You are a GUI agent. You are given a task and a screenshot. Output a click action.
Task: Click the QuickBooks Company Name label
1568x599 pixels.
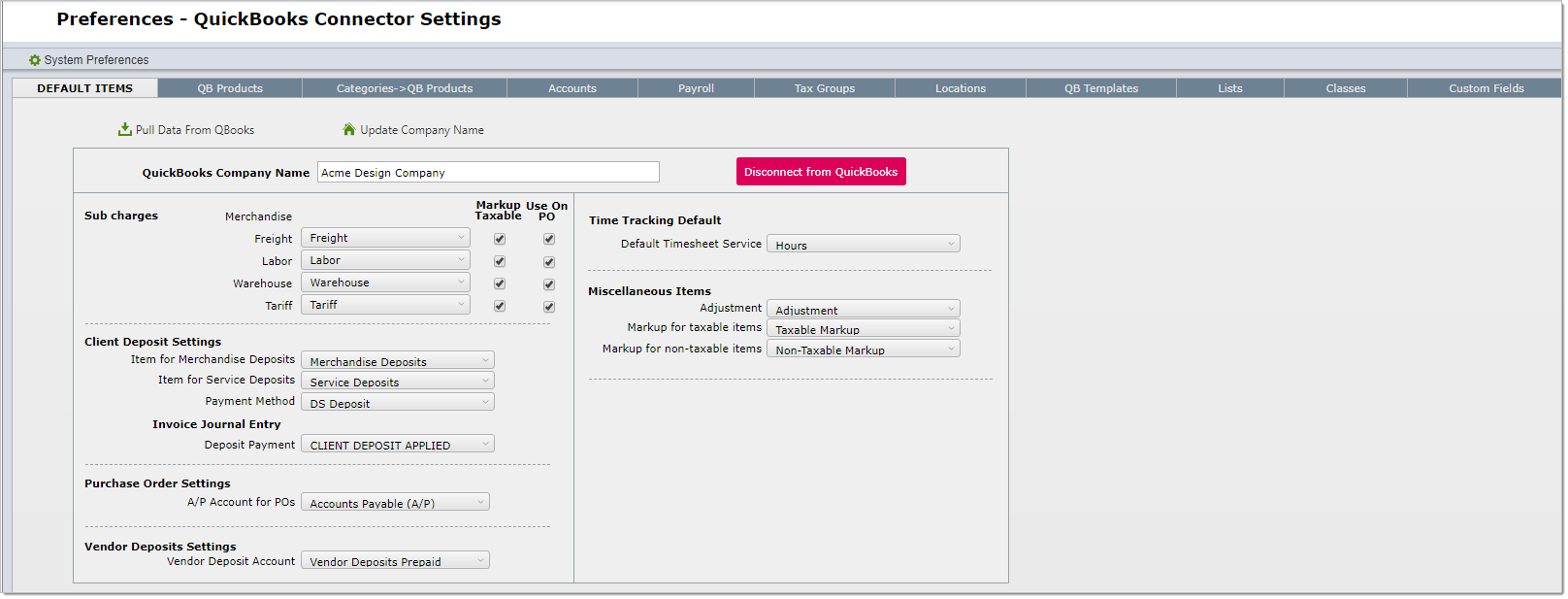pos(226,173)
